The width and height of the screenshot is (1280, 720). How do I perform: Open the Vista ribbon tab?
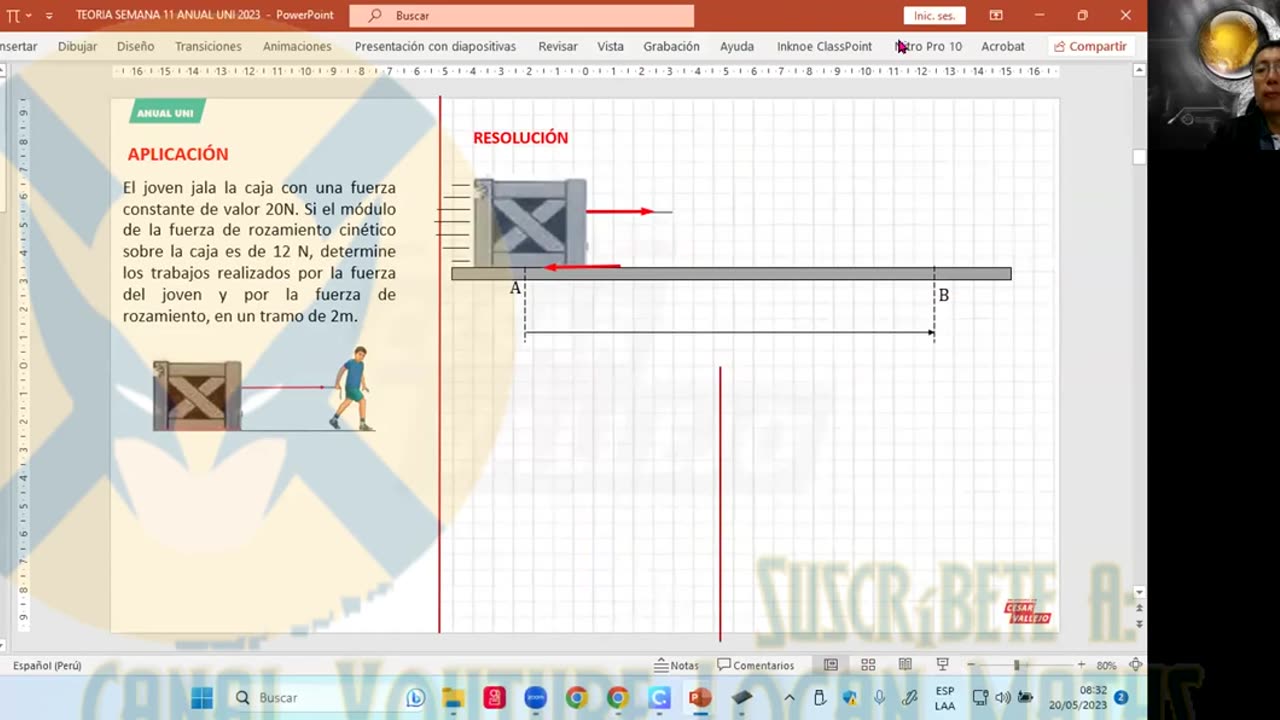(x=610, y=46)
